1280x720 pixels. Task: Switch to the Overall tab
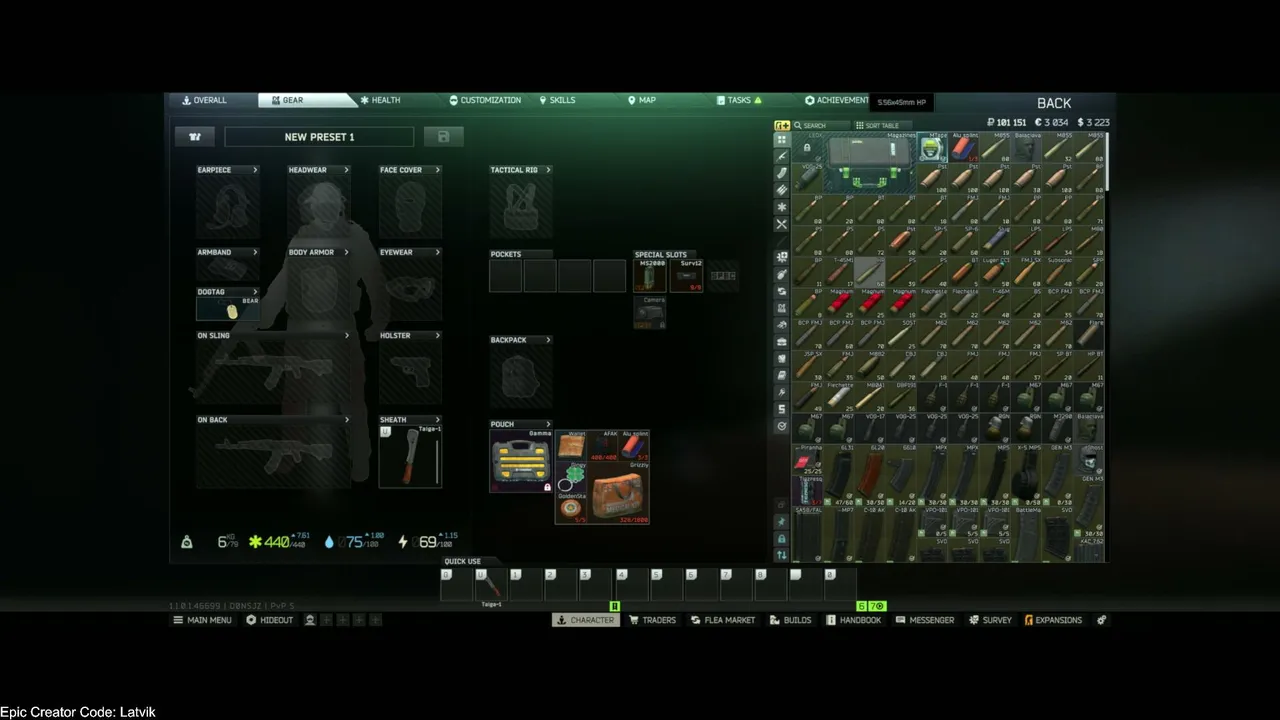tap(204, 100)
